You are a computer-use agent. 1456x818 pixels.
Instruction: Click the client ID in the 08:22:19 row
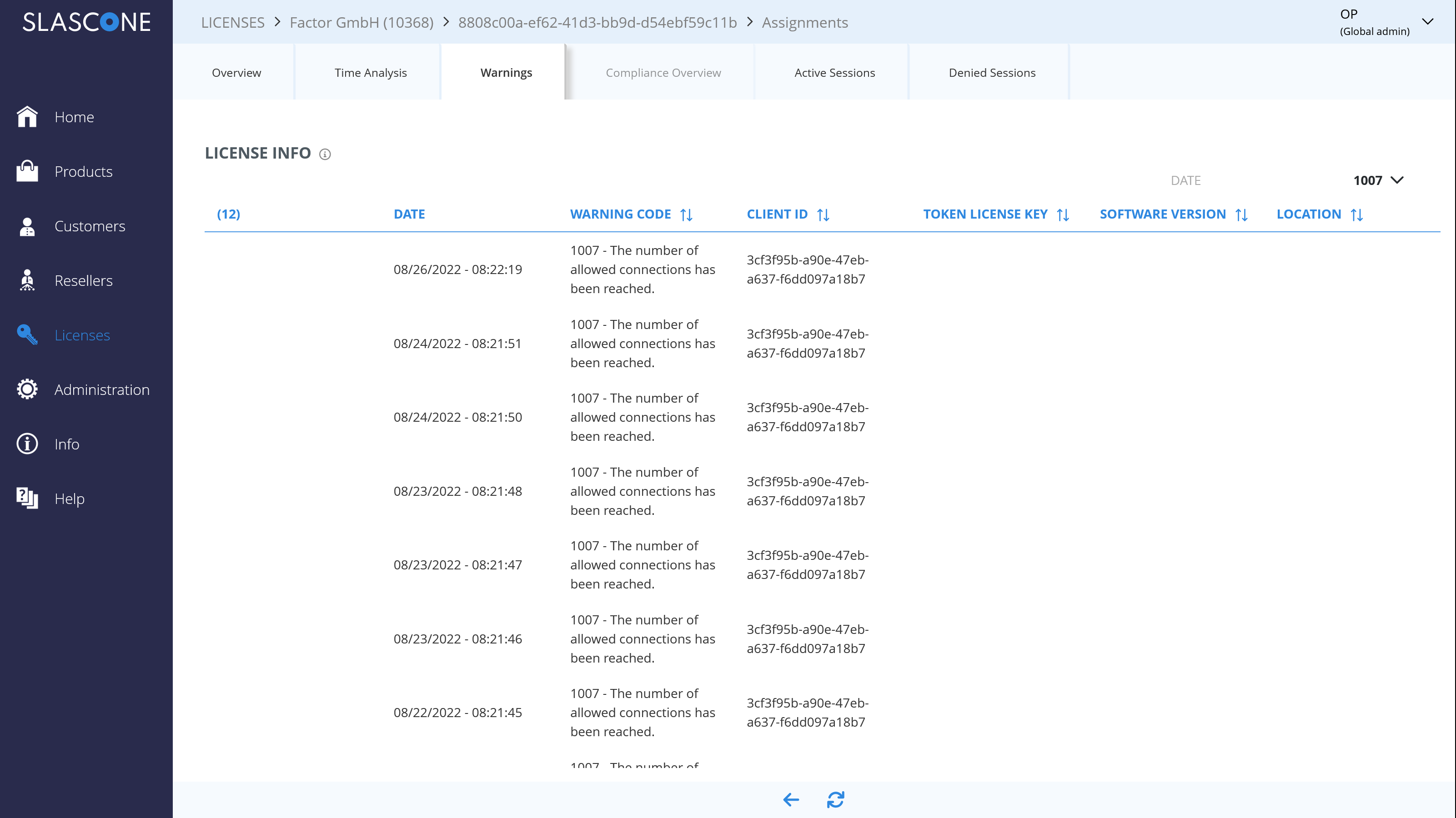807,269
